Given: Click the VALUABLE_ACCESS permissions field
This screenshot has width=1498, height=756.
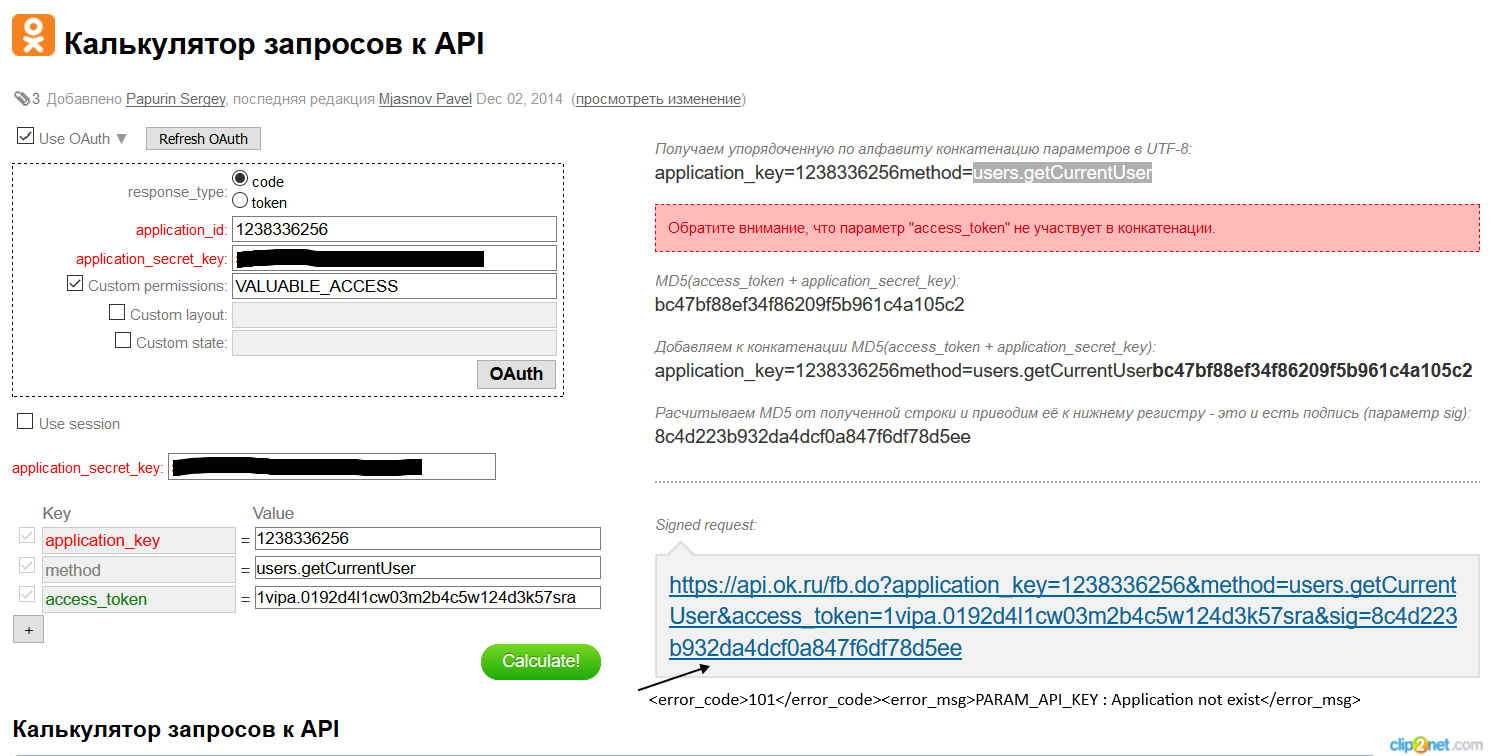Looking at the screenshot, I should [x=394, y=286].
